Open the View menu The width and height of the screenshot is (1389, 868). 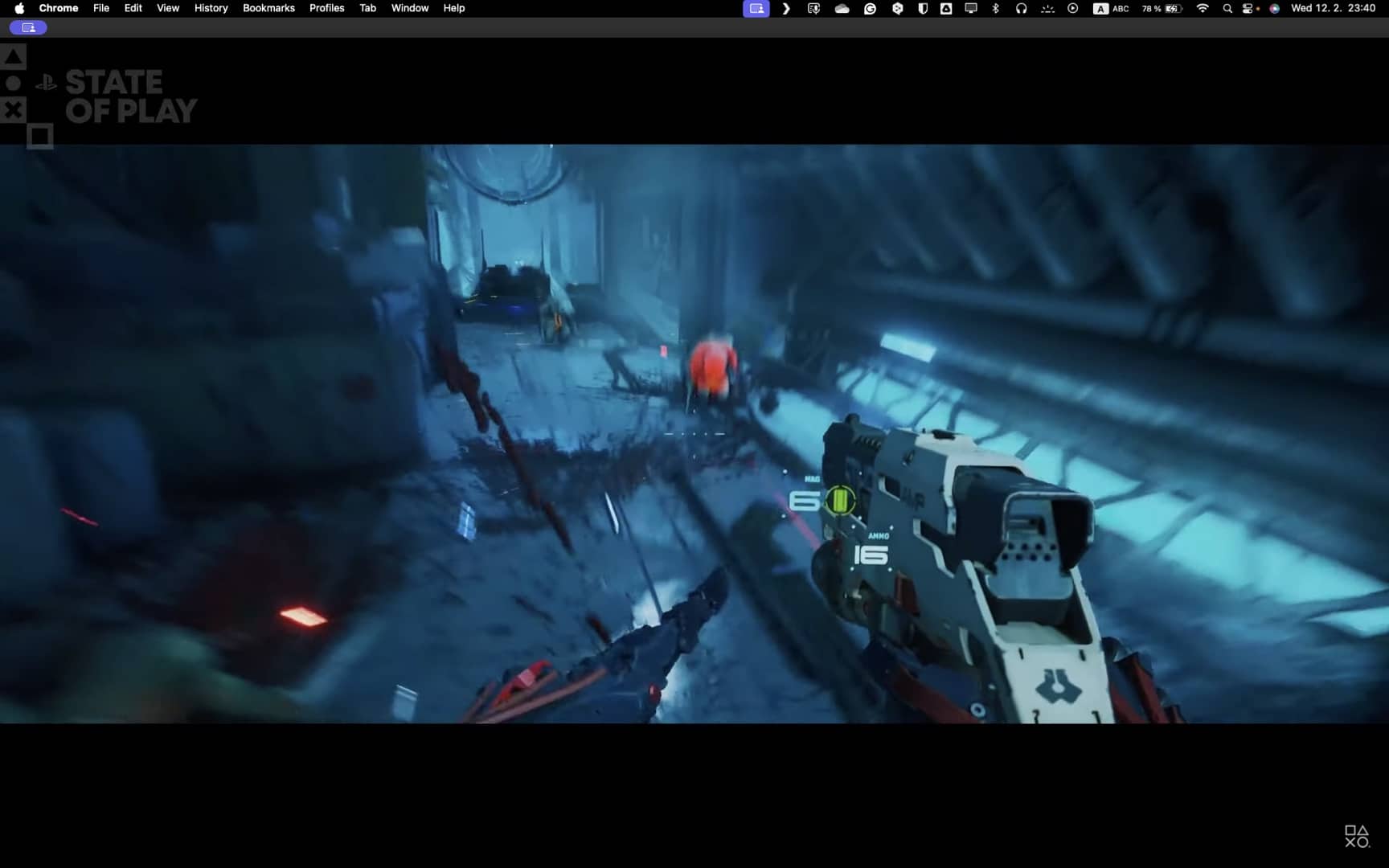point(168,8)
